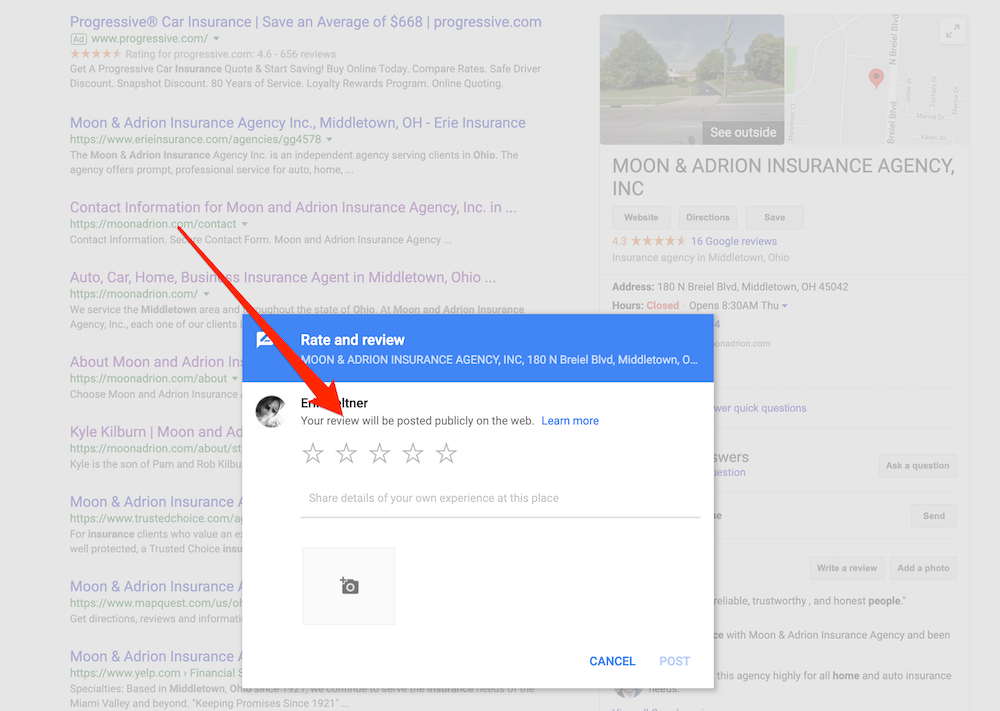
Task: Open the MapQuest Moon & Adrion result
Action: 156,586
